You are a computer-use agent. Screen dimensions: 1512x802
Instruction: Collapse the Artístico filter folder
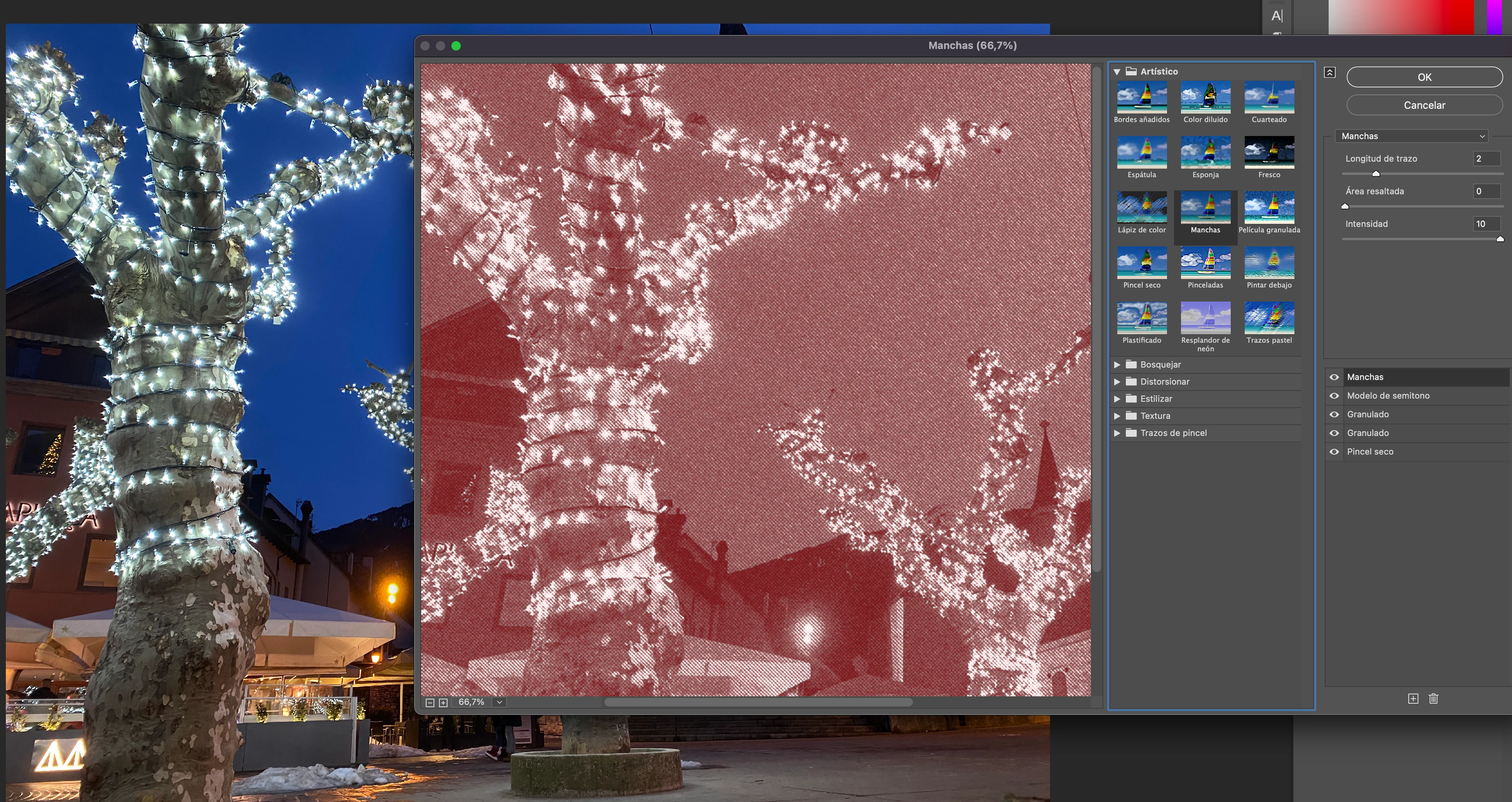click(x=1117, y=71)
